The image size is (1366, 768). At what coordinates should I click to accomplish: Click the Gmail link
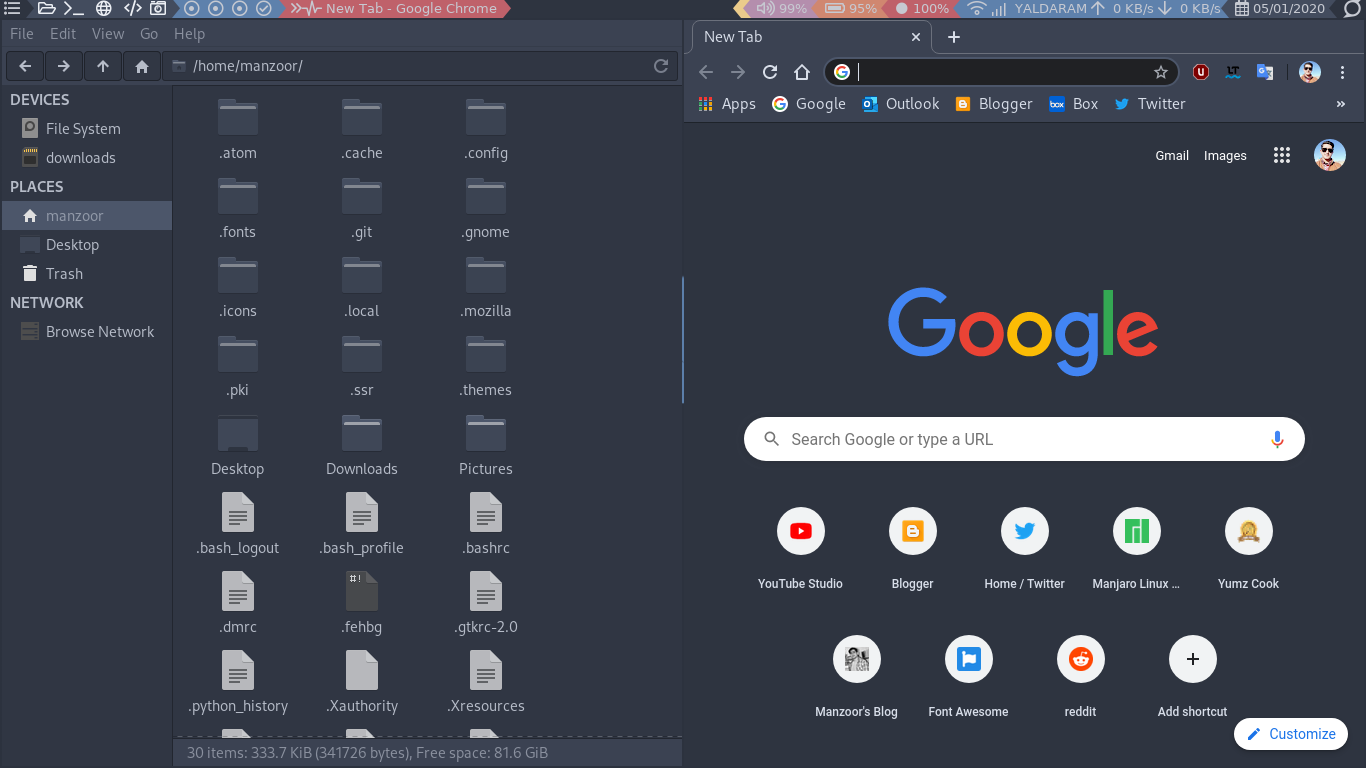(1172, 155)
